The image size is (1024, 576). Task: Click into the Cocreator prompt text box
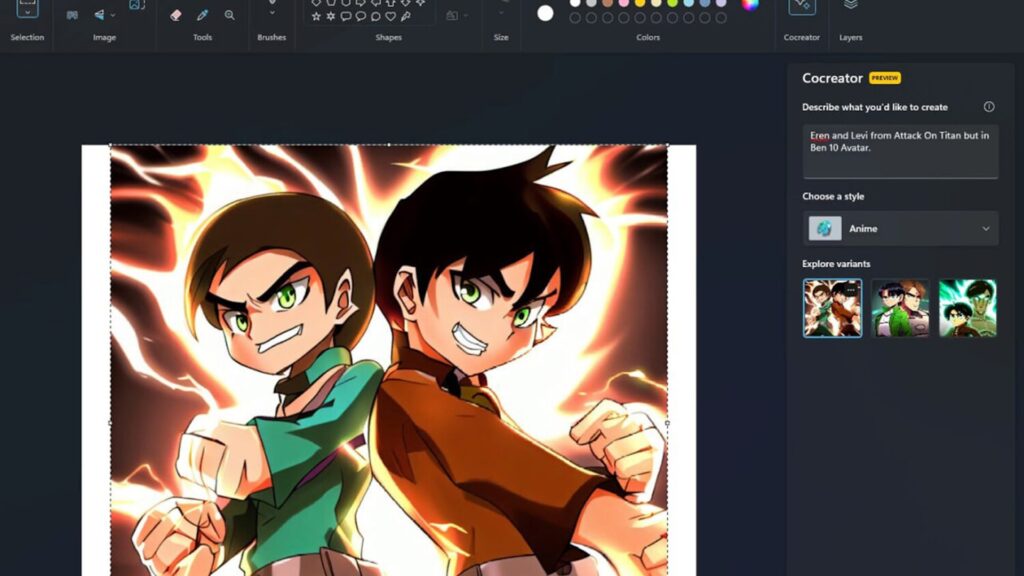[x=900, y=152]
